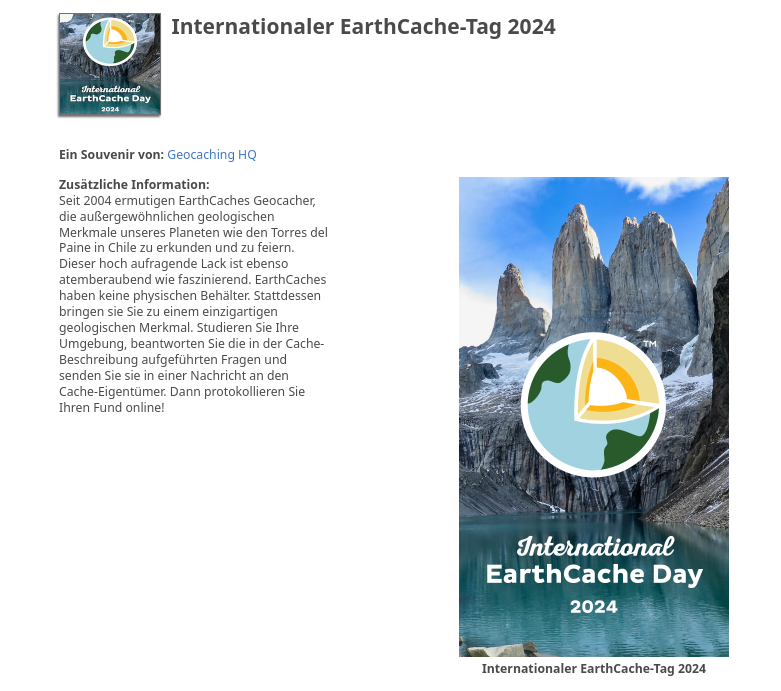Screen dimensions: 781x691
Task: Click the text 'Ihren Fund online!'
Action: click(x=112, y=408)
